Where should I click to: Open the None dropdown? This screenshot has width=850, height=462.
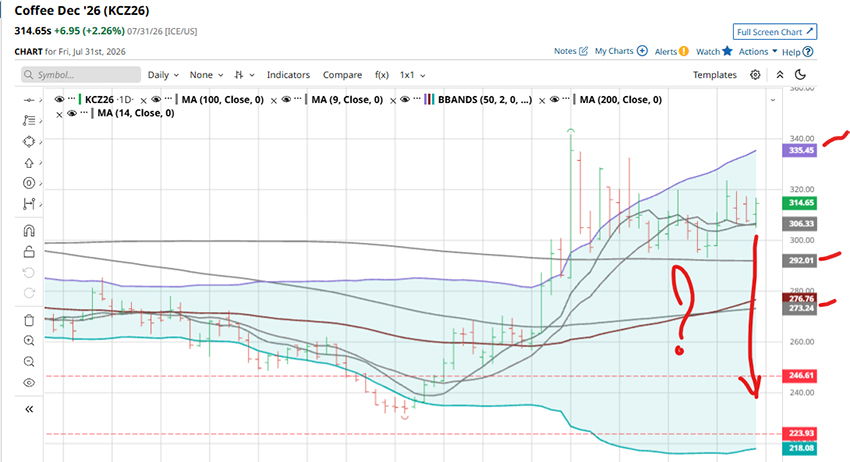(206, 75)
